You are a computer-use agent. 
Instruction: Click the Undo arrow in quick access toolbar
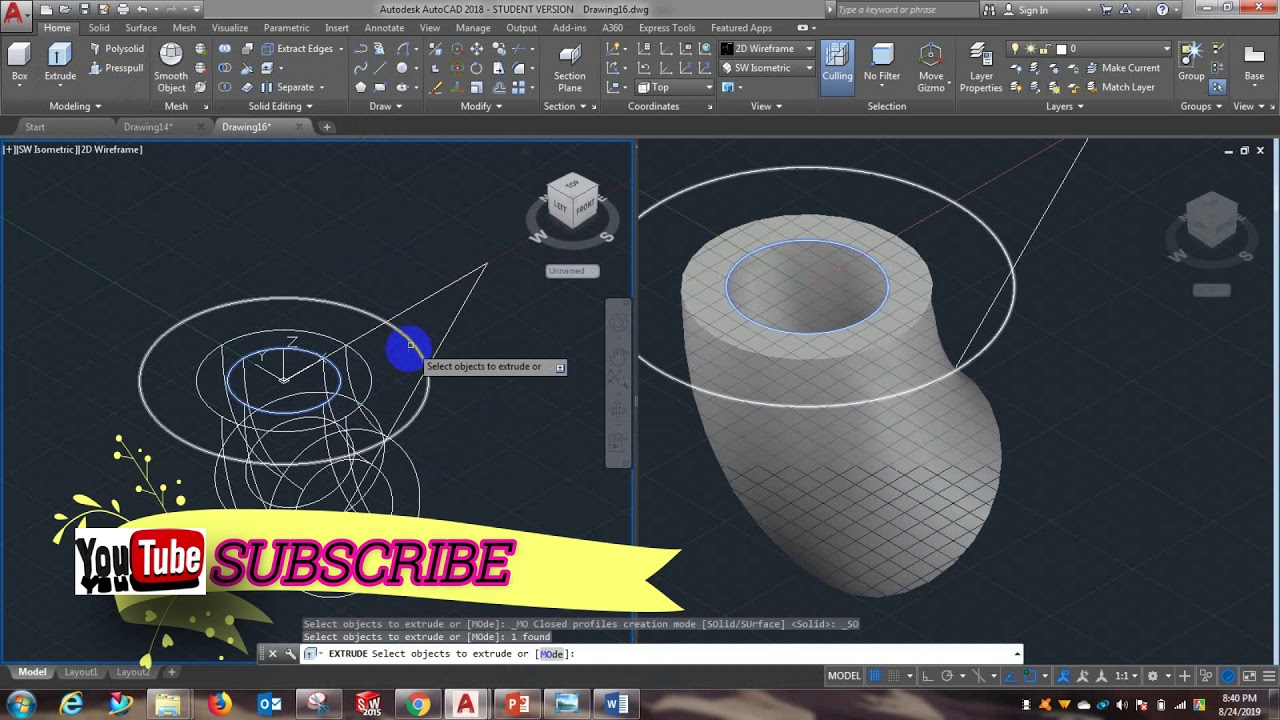click(142, 10)
